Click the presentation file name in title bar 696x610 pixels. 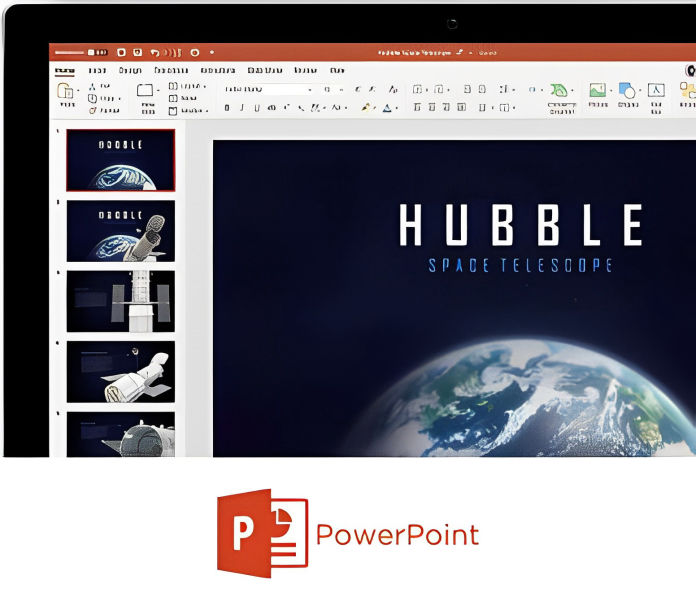point(415,52)
